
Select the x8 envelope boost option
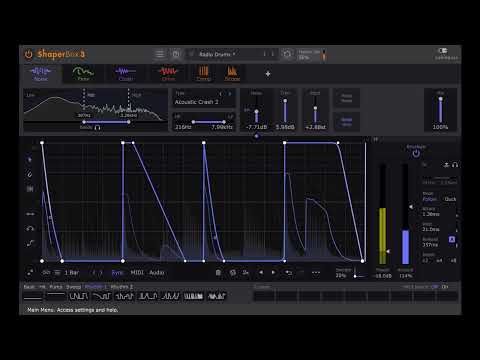pos(453,260)
